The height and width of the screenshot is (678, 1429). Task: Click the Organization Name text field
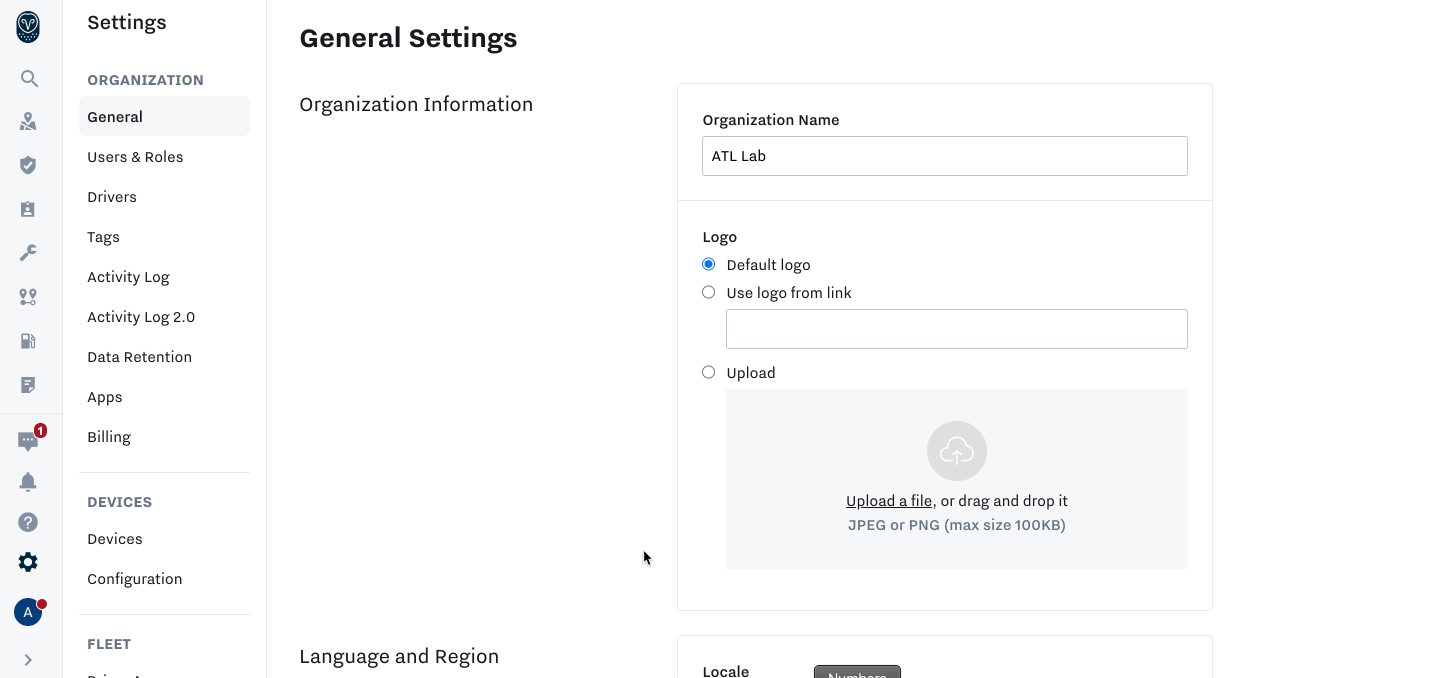click(944, 156)
